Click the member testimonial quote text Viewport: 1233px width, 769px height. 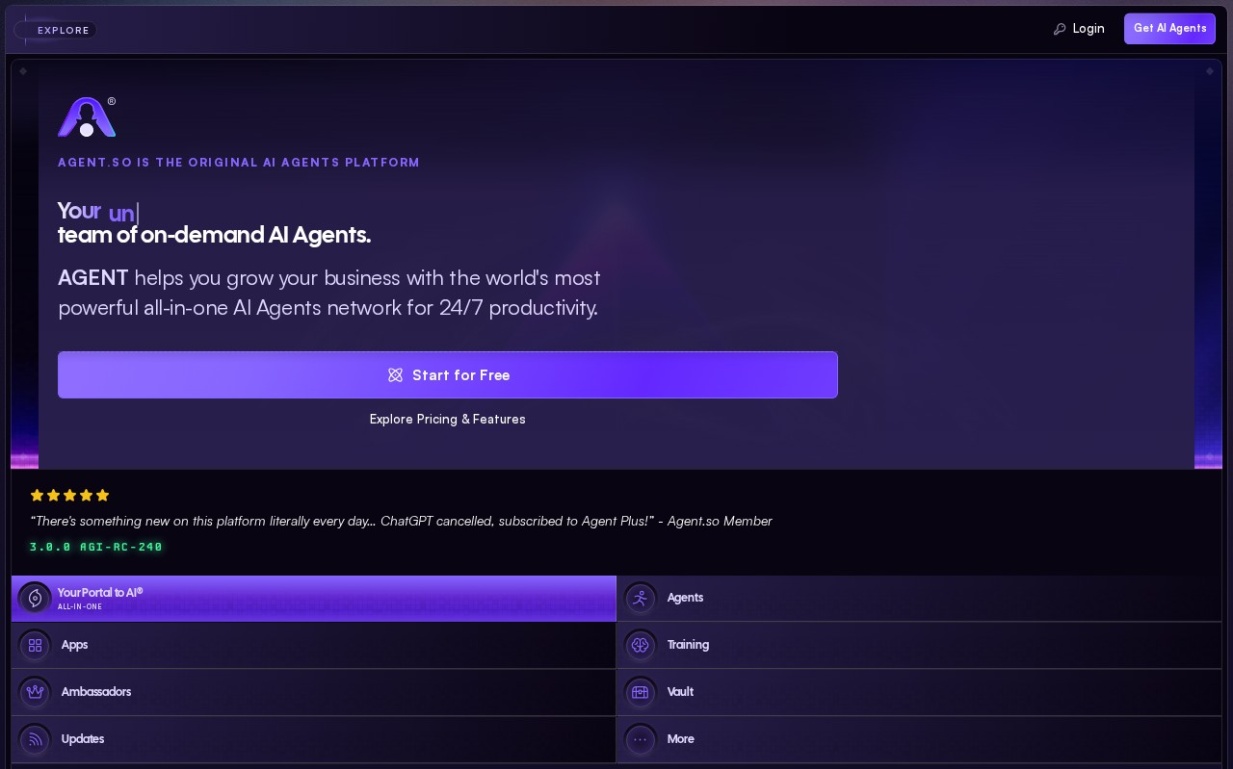coord(401,521)
